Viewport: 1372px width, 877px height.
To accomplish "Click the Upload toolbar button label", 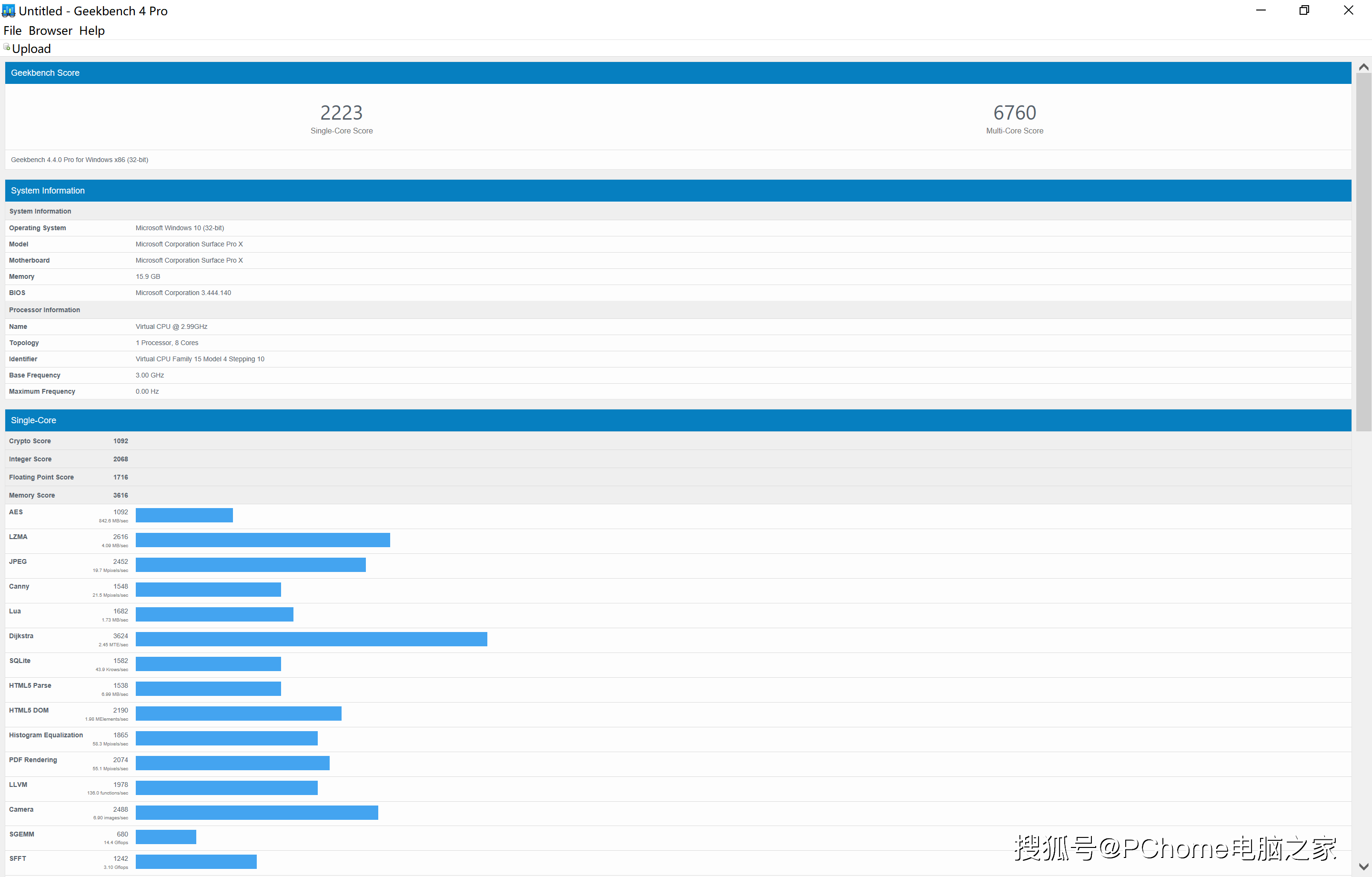I will [31, 49].
